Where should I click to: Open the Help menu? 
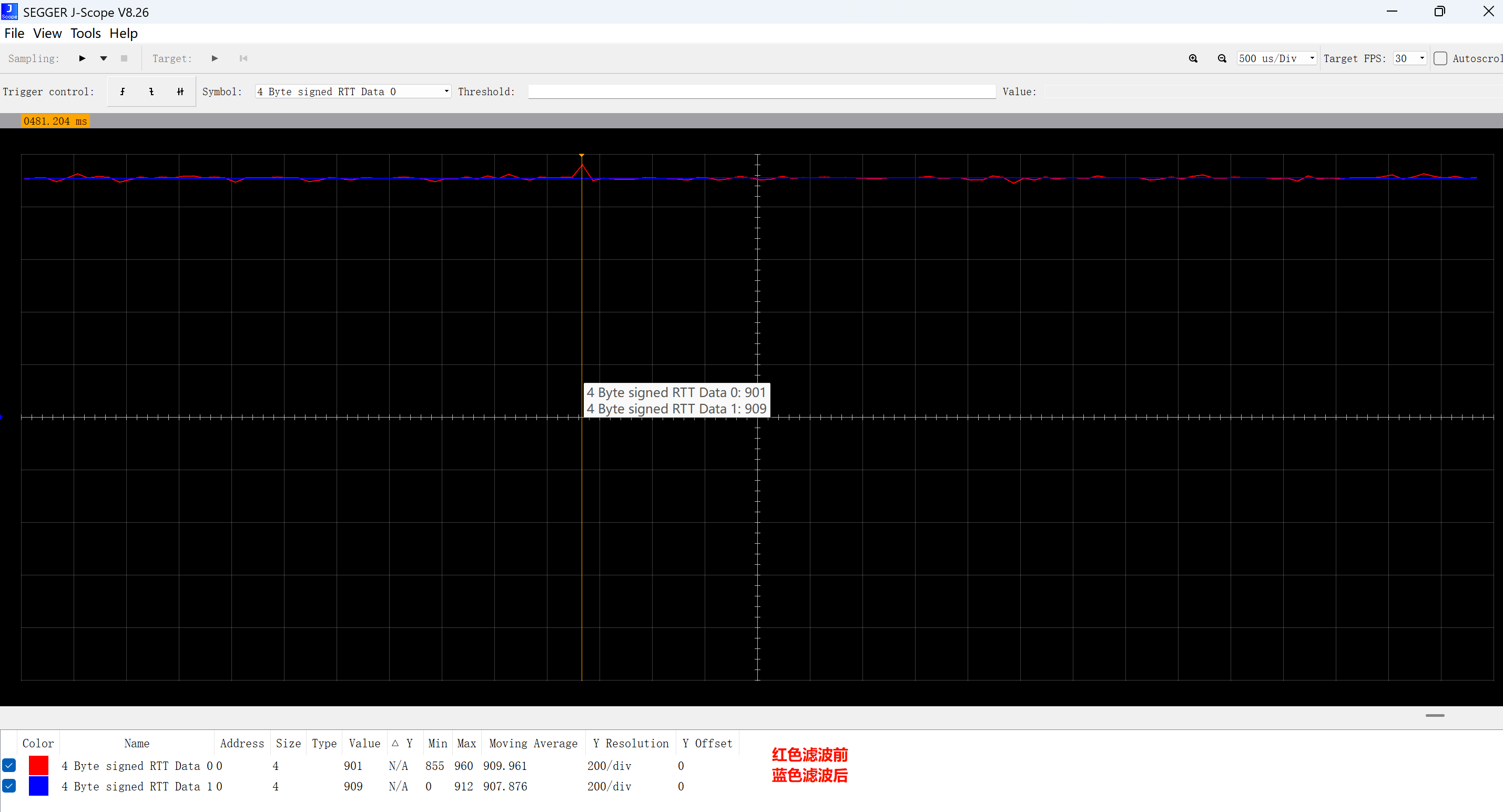(x=123, y=33)
